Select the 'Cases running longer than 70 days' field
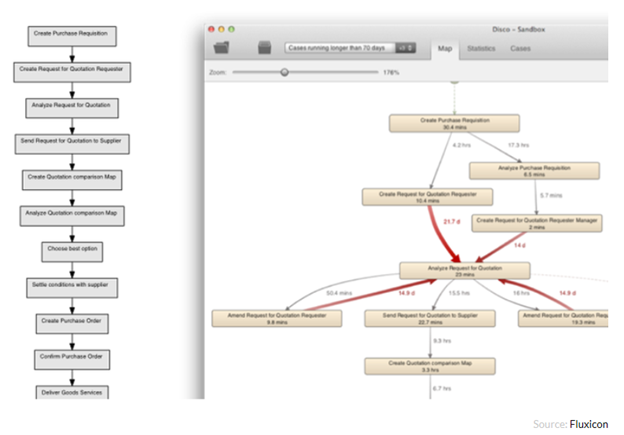Viewport: 624px width, 435px height. (x=340, y=48)
